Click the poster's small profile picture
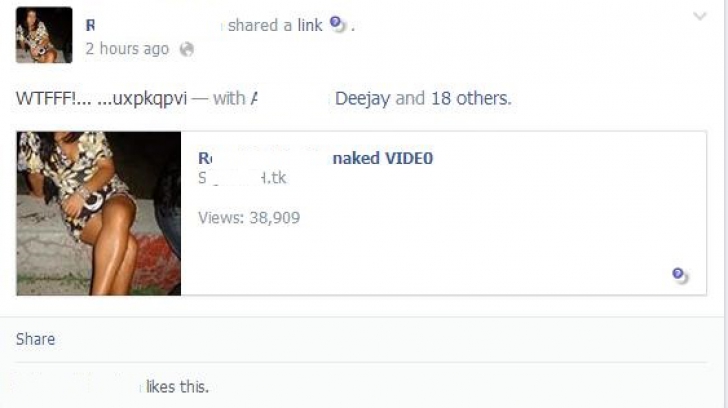728x408 pixels. 44,35
